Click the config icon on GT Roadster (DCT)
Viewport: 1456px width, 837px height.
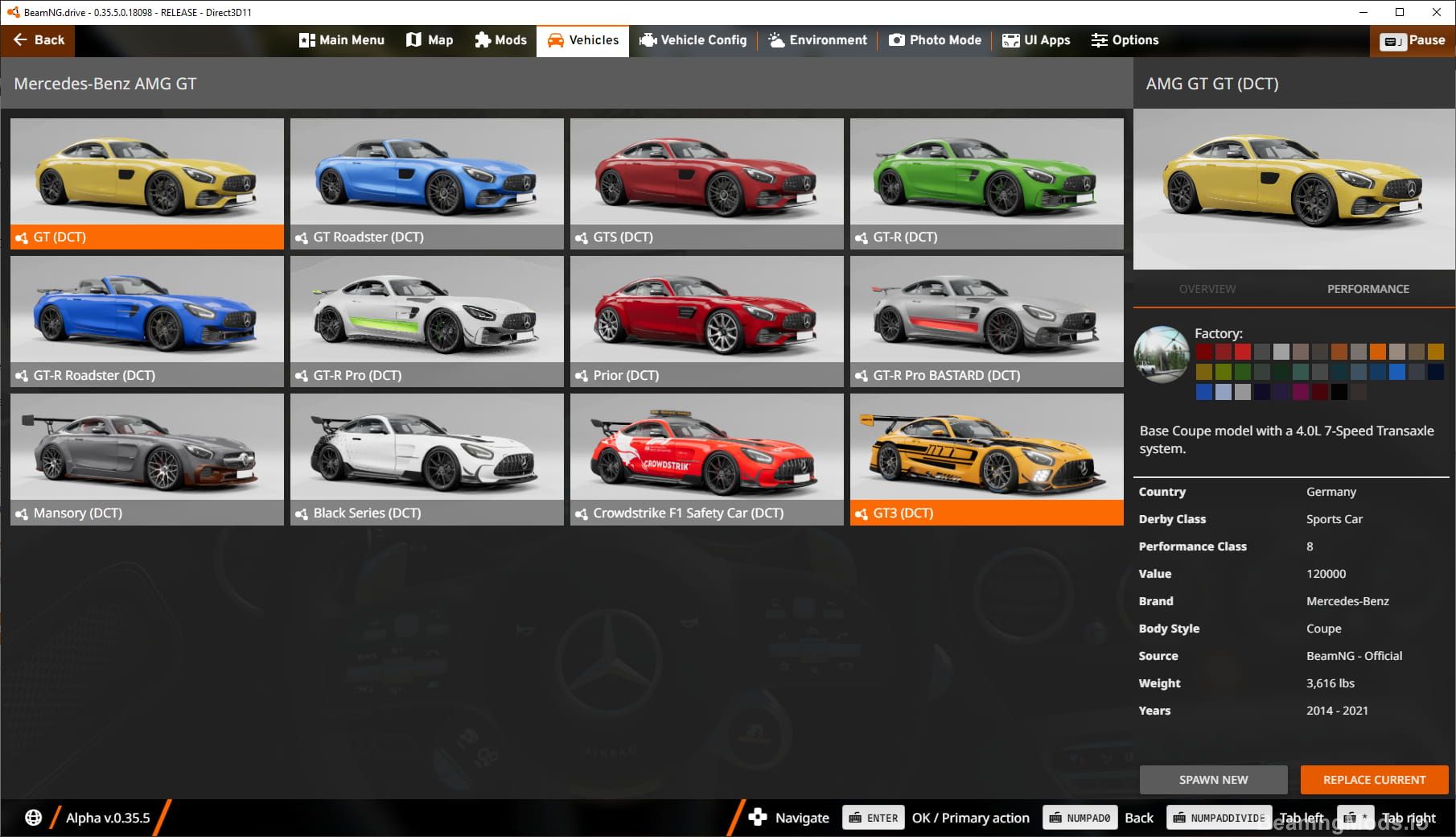[302, 237]
